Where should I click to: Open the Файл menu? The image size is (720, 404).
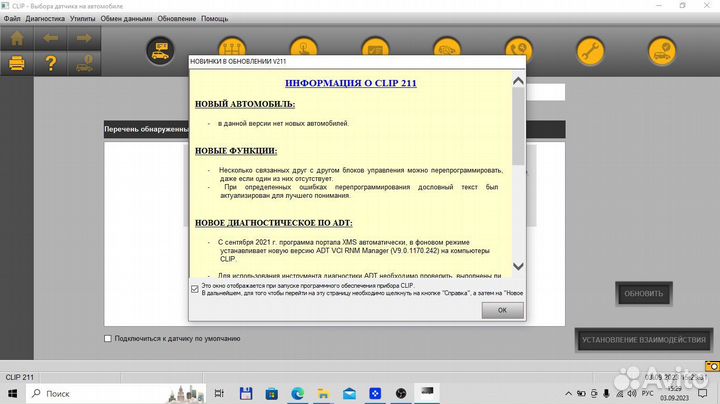pos(12,19)
